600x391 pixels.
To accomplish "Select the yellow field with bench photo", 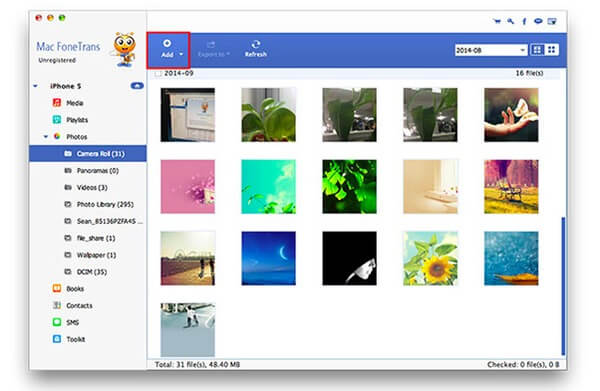I will (511, 186).
